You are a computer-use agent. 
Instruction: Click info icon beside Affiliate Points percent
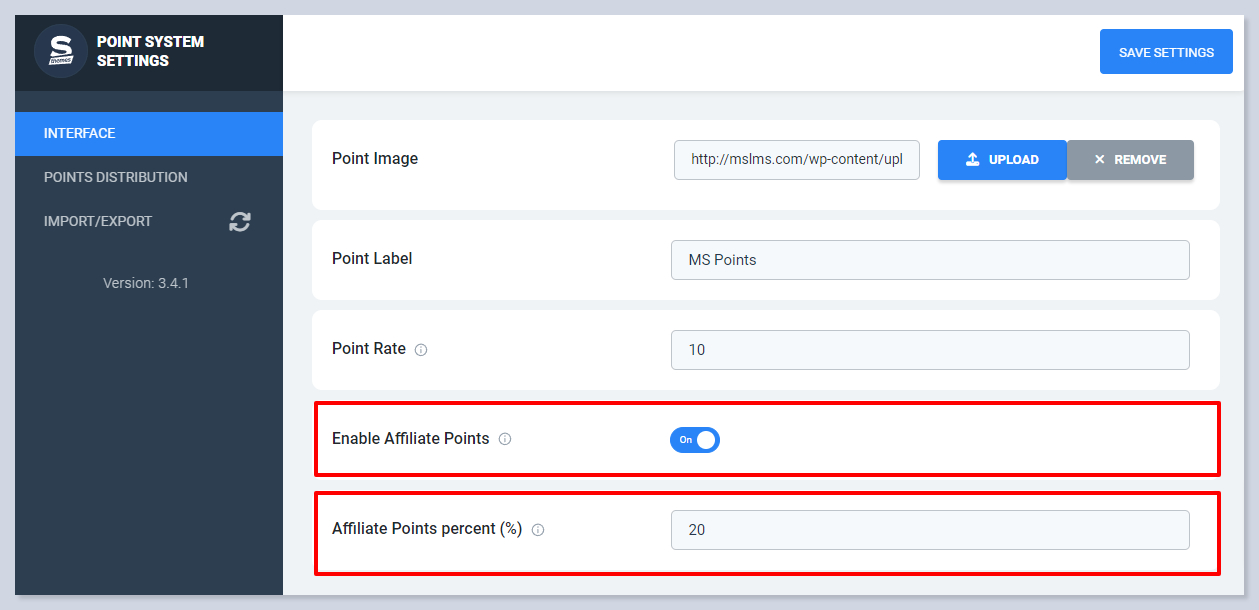coord(538,530)
